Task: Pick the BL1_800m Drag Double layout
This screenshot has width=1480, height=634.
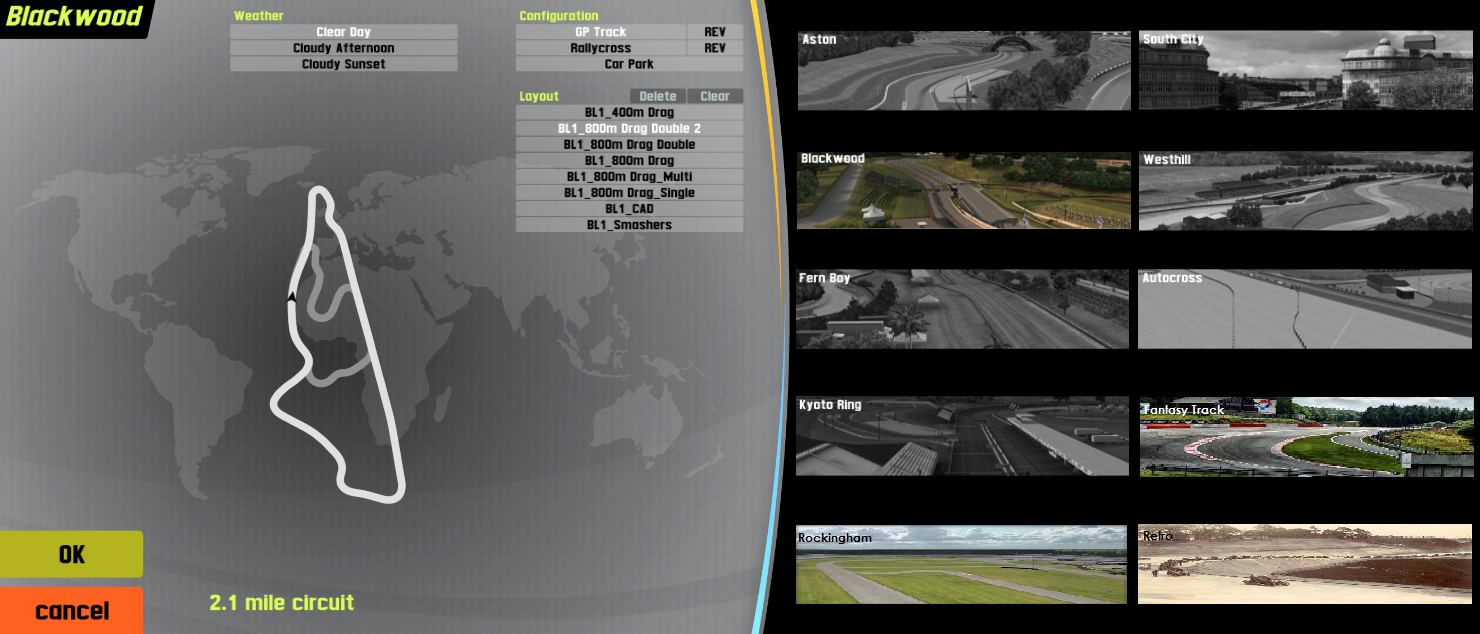Action: pos(630,145)
